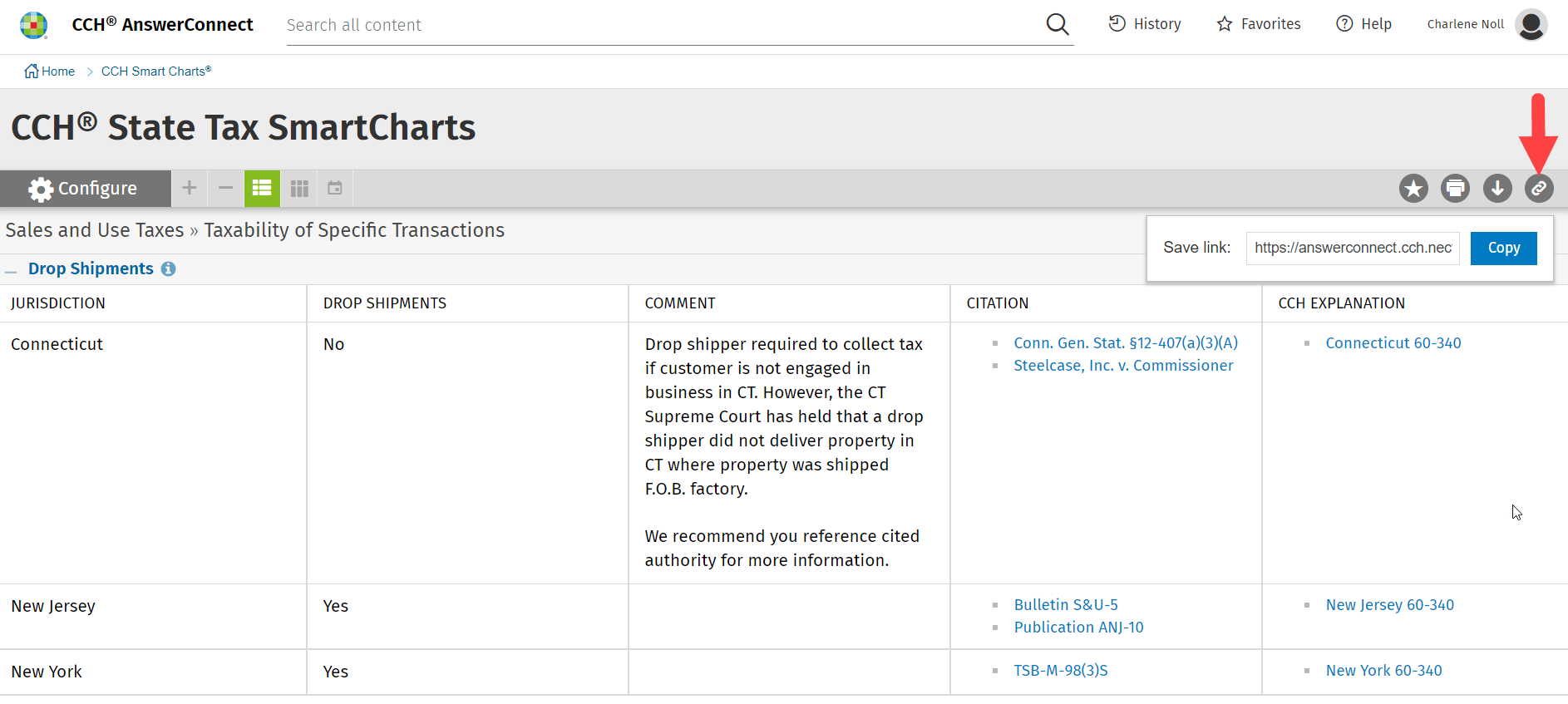Click the save link chain icon
1568x704 pixels.
click(1539, 189)
